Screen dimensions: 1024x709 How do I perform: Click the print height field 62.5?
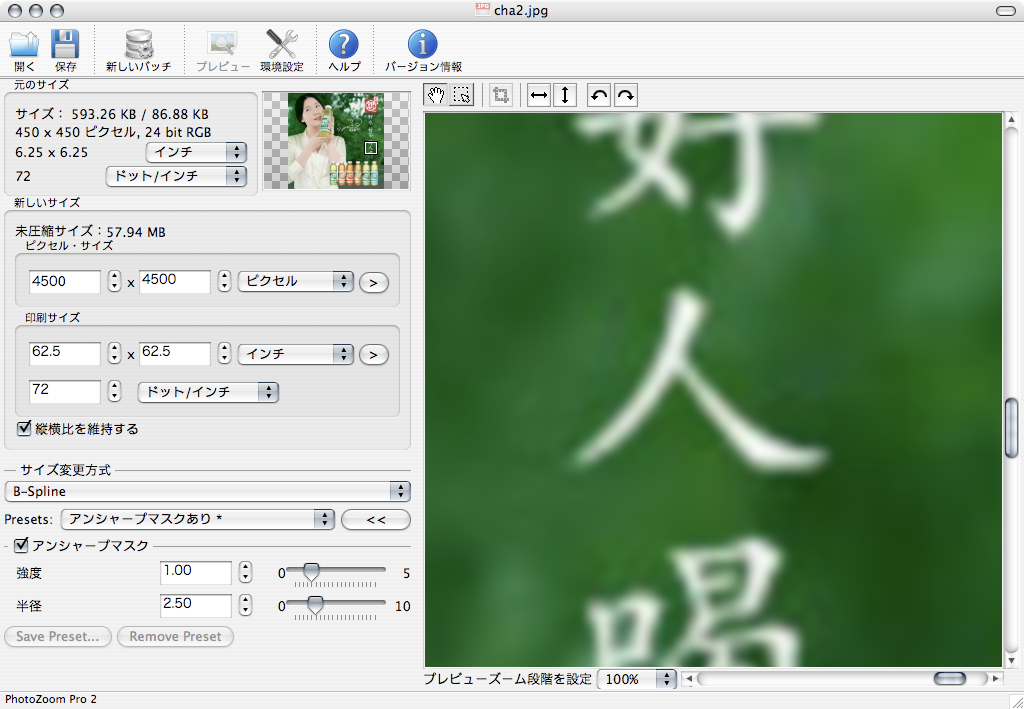[175, 353]
